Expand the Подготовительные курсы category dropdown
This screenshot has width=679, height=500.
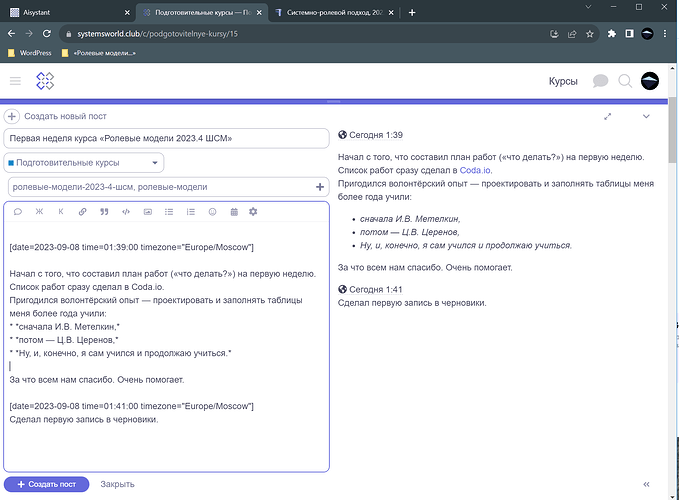pyautogui.click(x=156, y=163)
